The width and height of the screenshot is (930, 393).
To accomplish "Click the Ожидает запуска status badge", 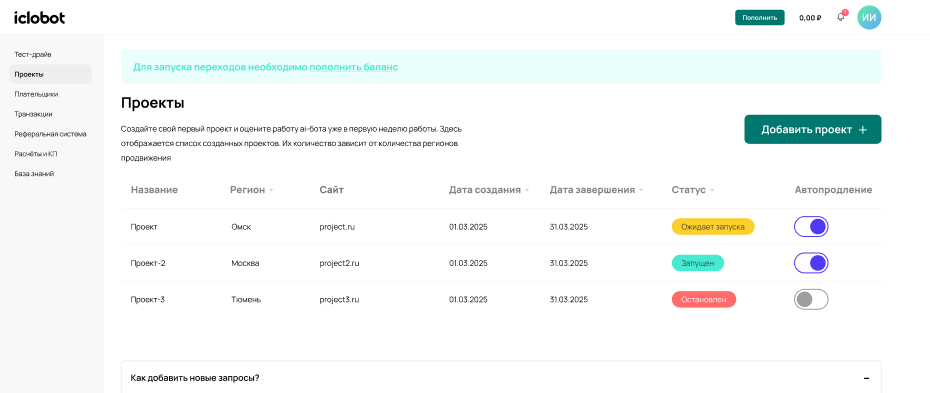I will click(x=713, y=226).
